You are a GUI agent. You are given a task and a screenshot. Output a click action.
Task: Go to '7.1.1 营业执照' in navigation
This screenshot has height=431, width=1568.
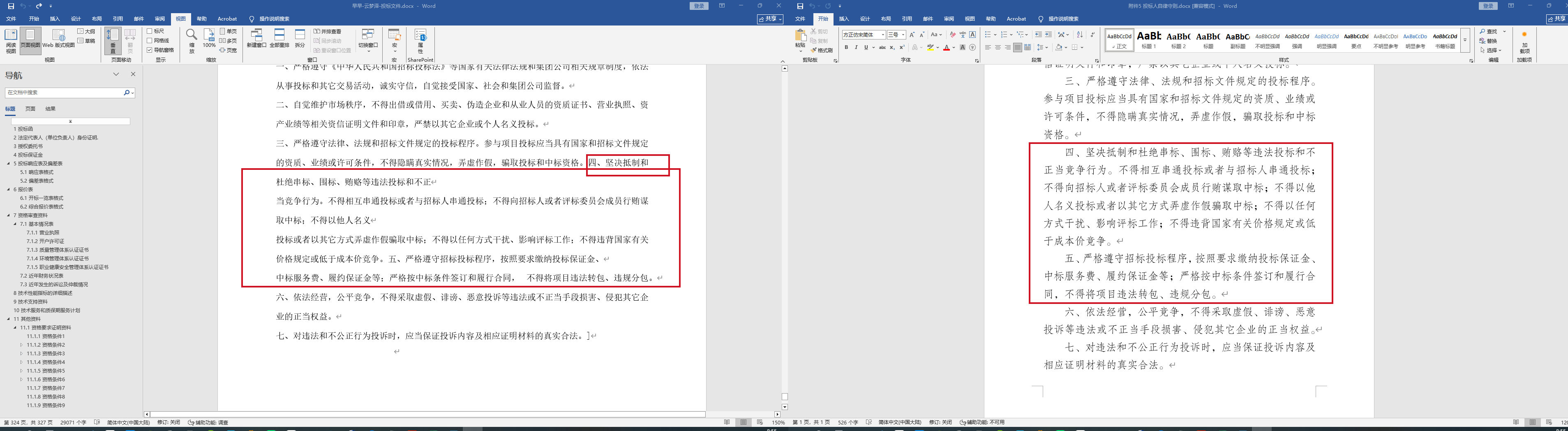point(43,232)
